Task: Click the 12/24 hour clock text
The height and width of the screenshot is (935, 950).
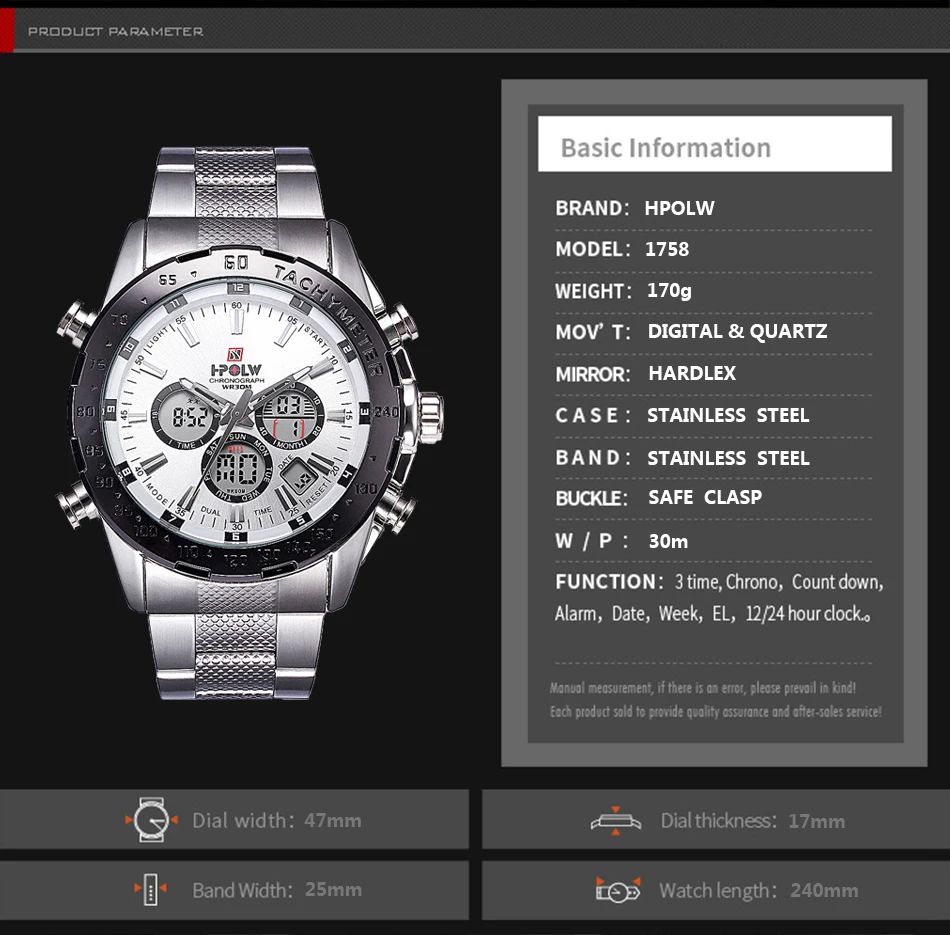Action: (x=808, y=614)
